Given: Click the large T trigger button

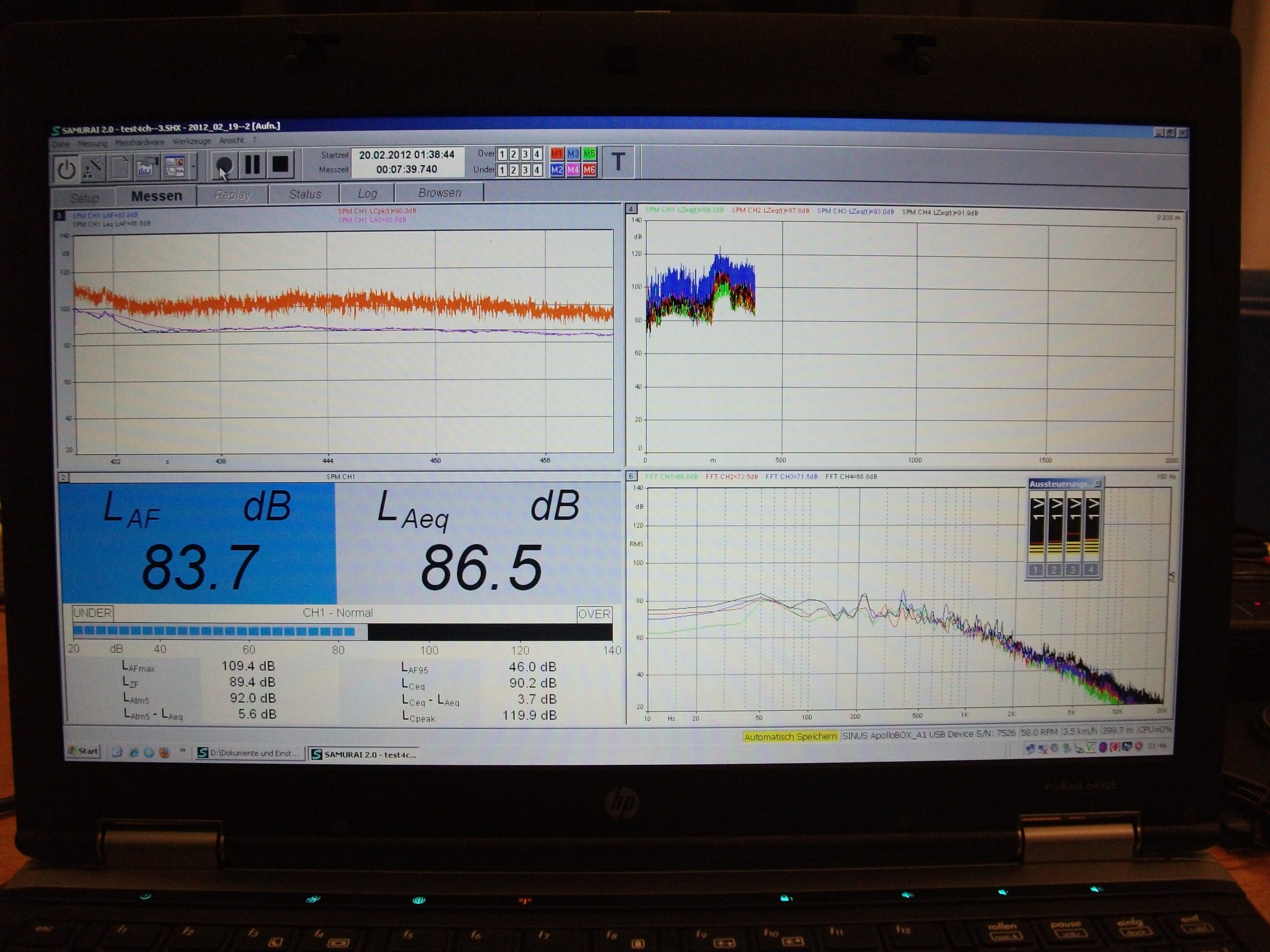Looking at the screenshot, I should [618, 162].
